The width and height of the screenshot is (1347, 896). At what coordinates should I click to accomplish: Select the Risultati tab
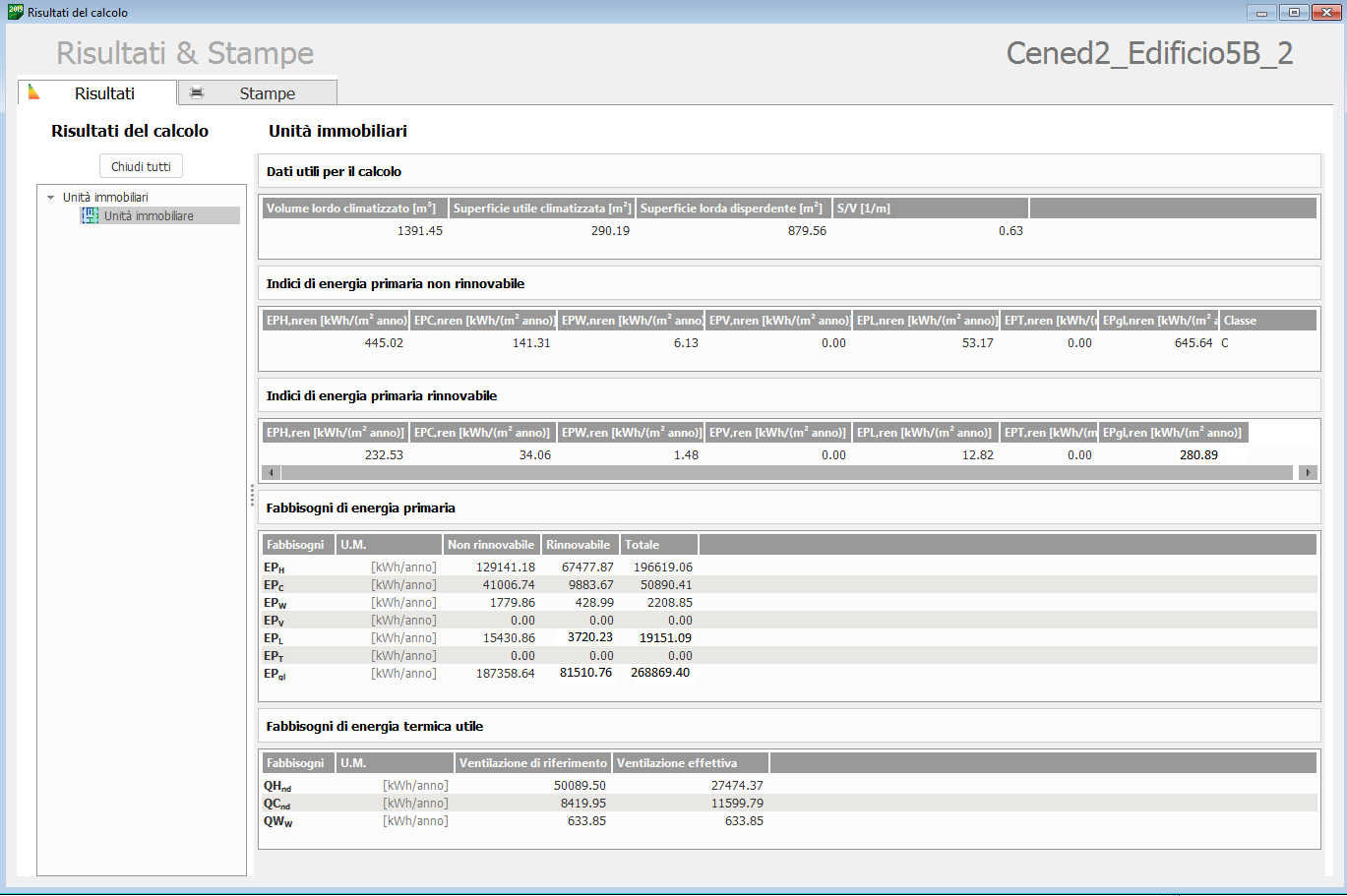coord(104,93)
